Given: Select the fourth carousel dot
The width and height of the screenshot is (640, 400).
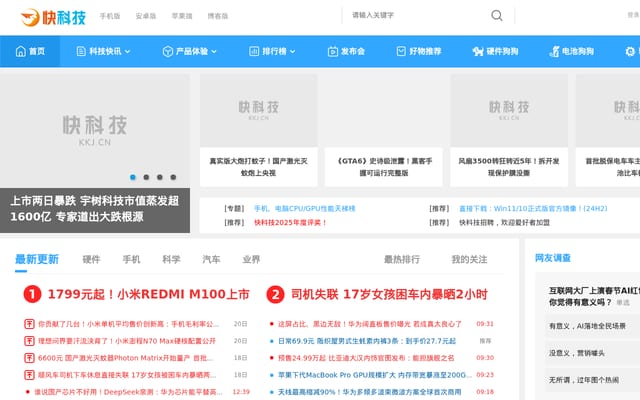Looking at the screenshot, I should tap(173, 177).
